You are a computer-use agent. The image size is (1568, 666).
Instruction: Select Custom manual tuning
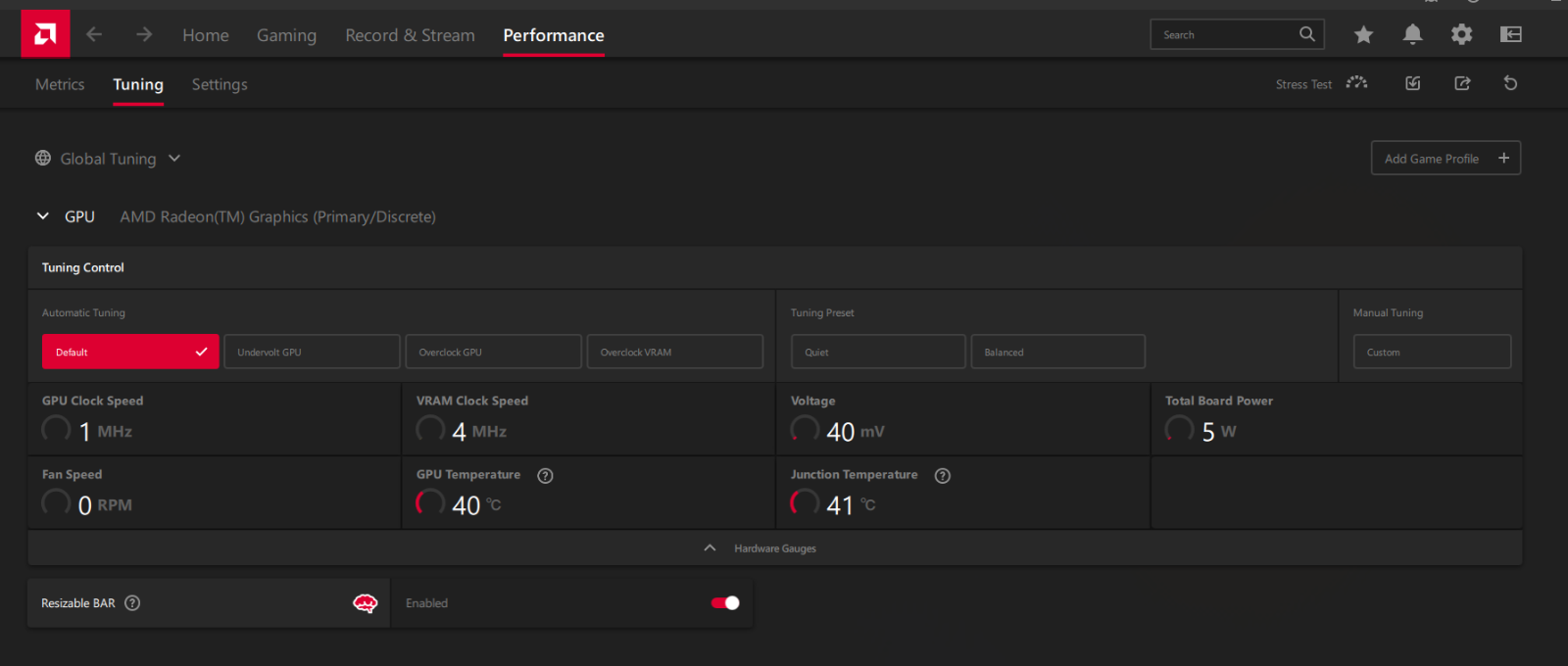point(1433,352)
